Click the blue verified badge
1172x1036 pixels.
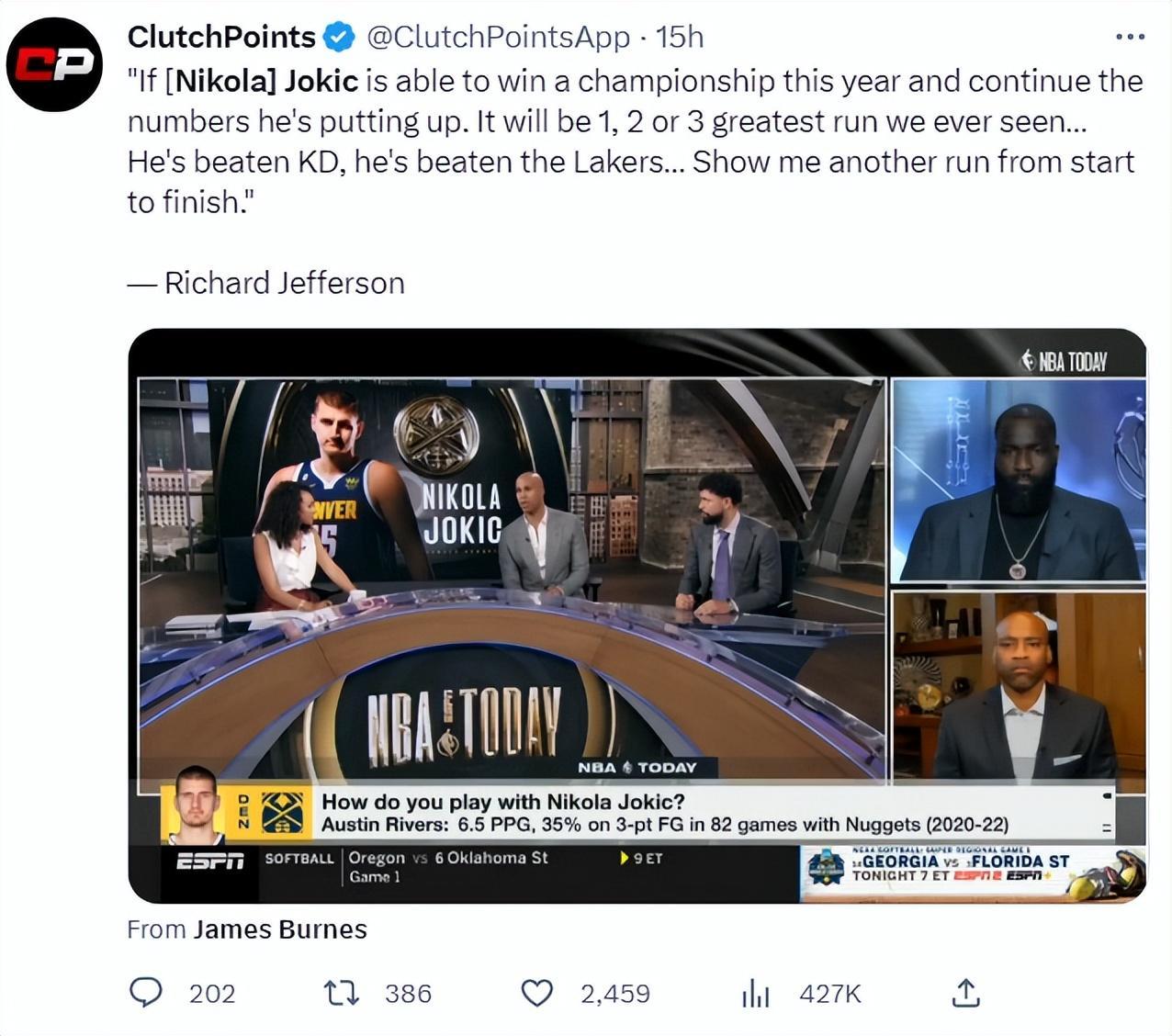click(339, 37)
